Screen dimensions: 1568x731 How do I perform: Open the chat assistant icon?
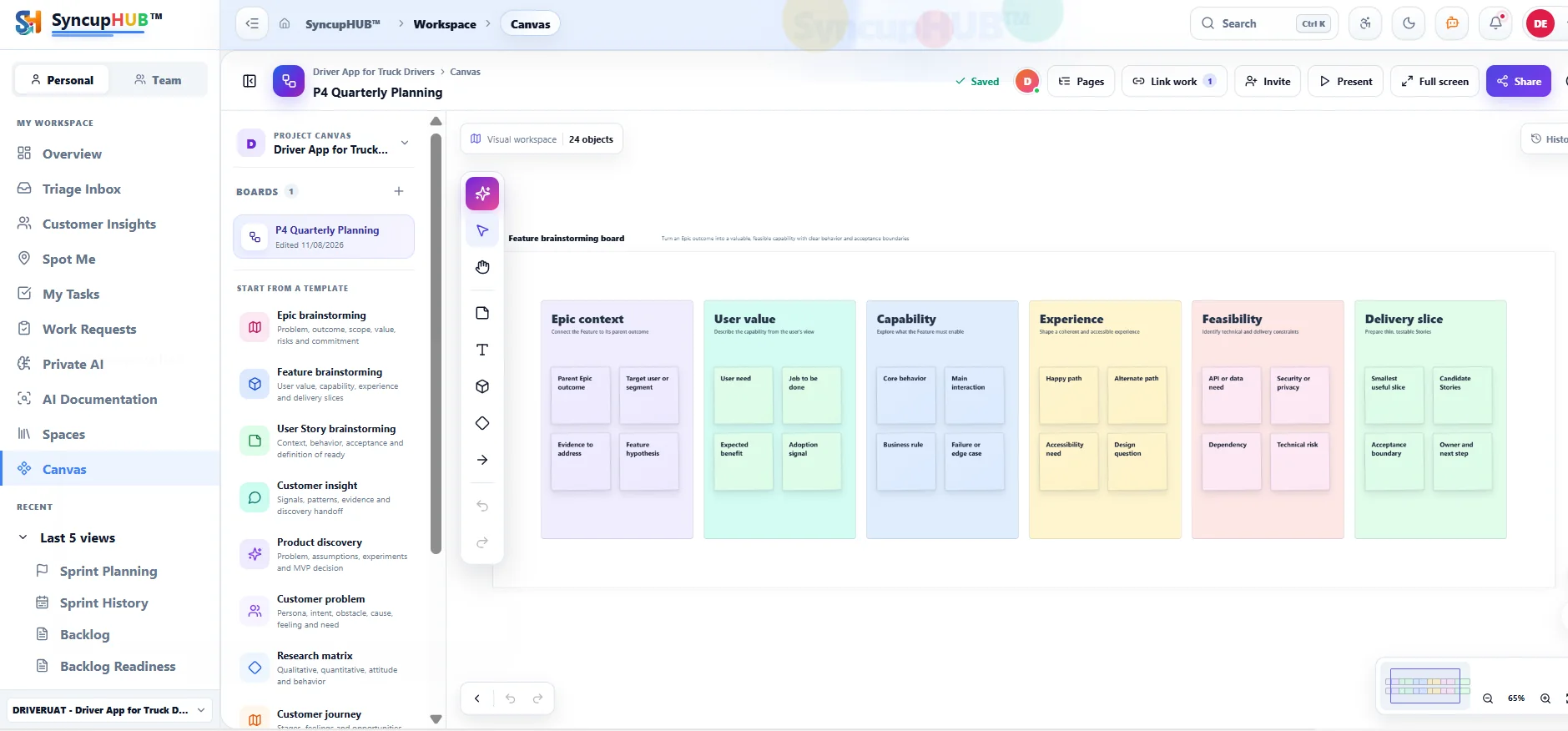point(1452,23)
